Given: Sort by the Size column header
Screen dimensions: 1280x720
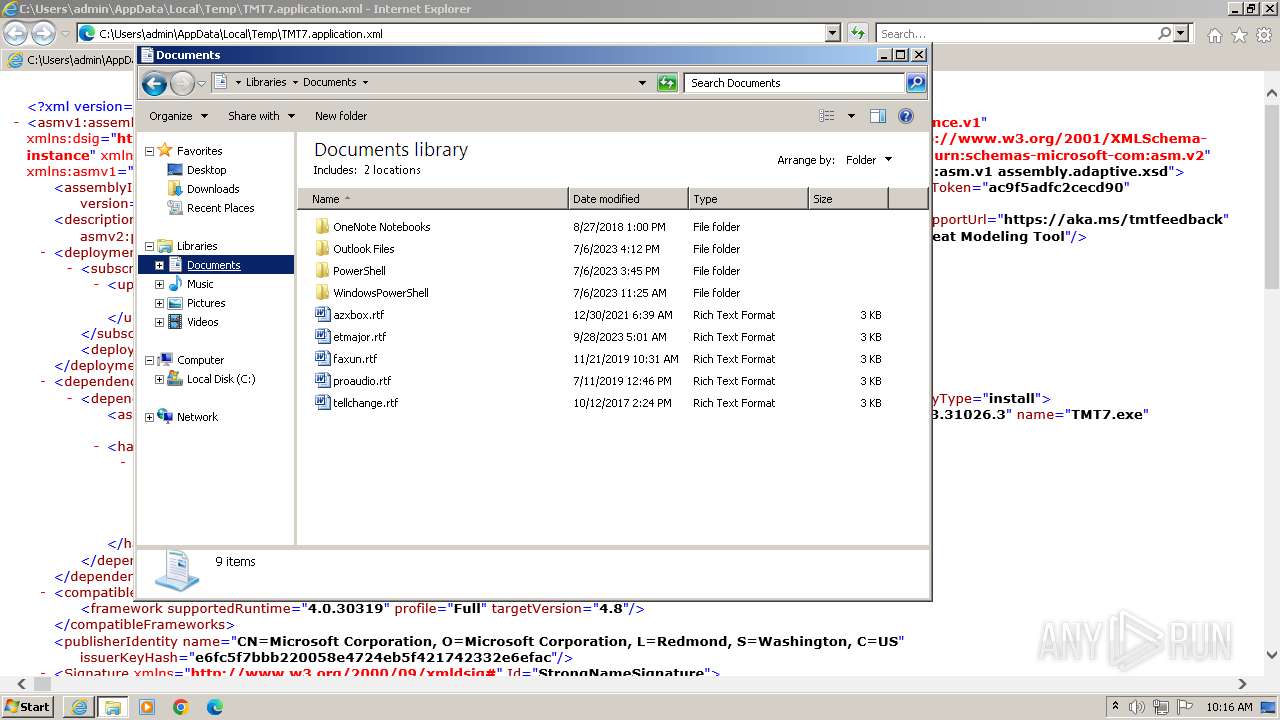Looking at the screenshot, I should click(848, 199).
